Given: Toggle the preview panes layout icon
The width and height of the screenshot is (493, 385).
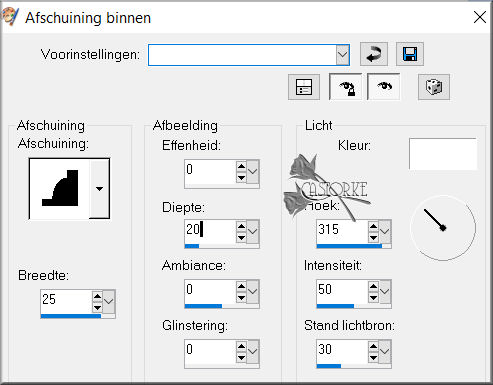Looking at the screenshot, I should (x=304, y=87).
